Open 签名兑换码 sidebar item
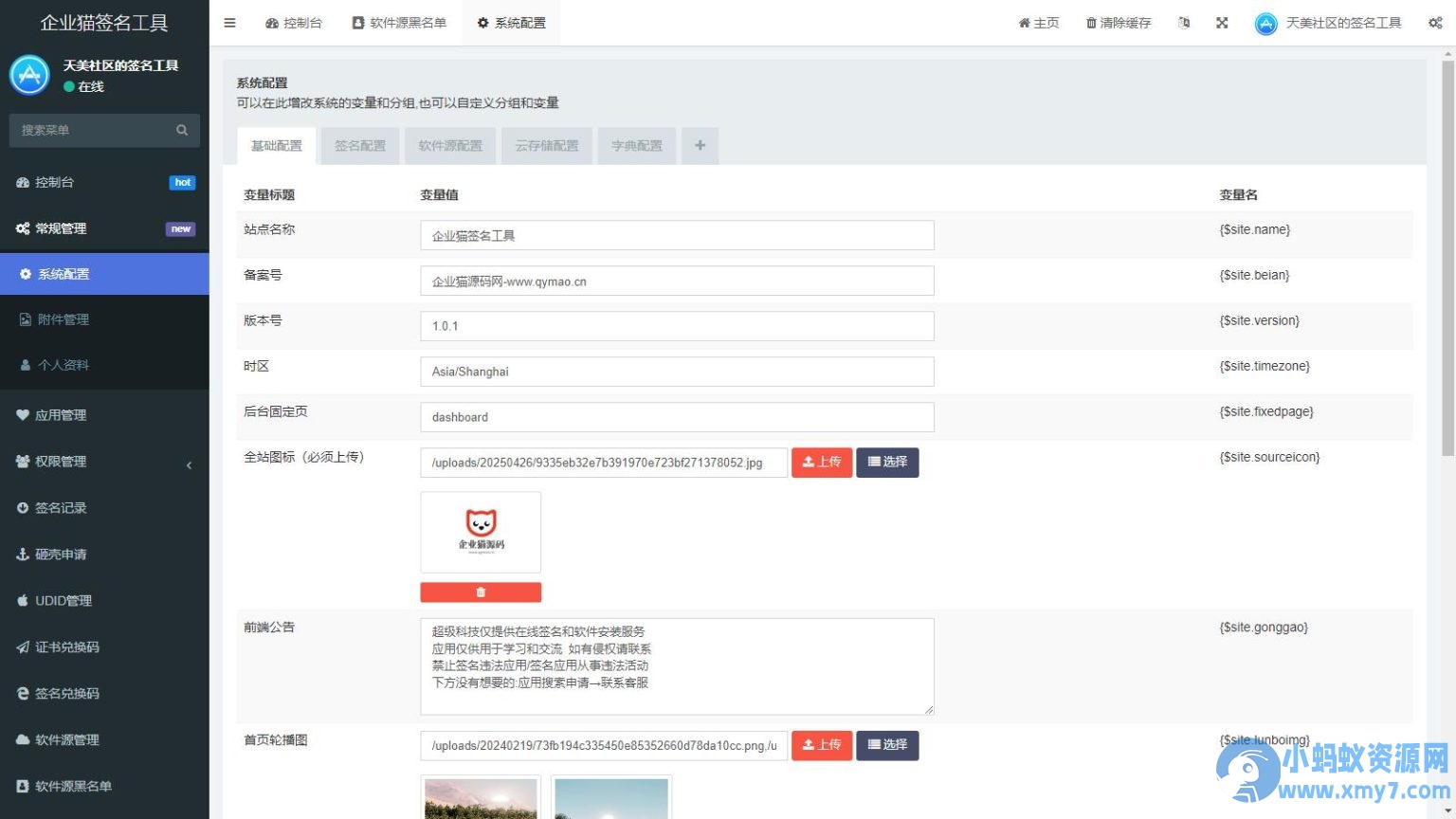Image resolution: width=1456 pixels, height=819 pixels. point(104,694)
